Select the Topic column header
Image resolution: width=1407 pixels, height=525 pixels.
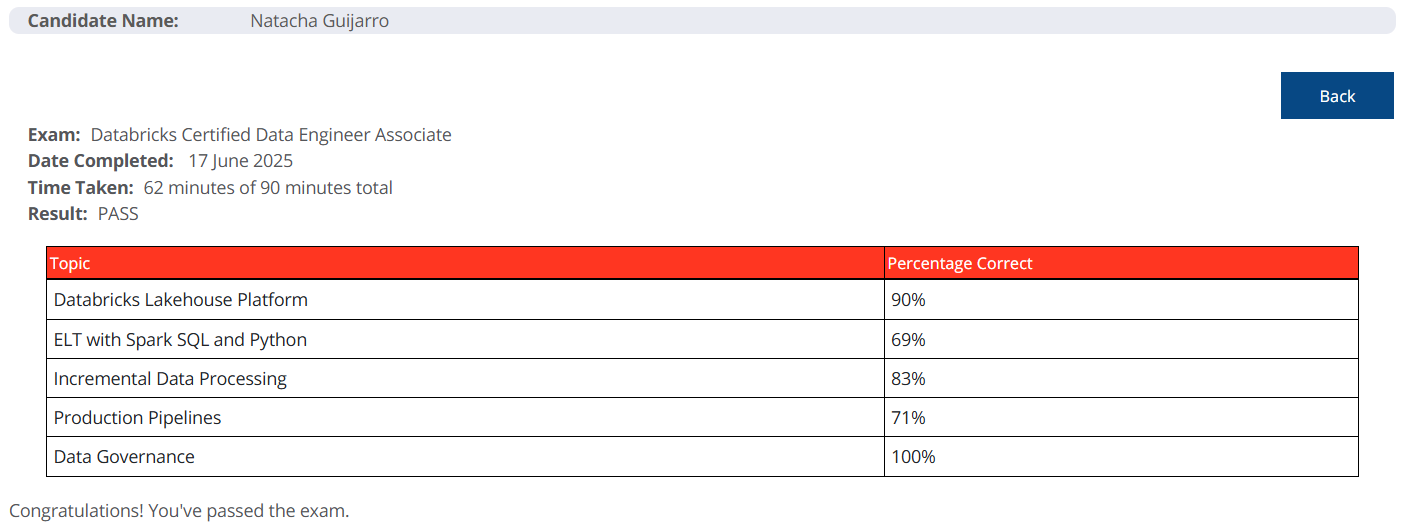click(465, 263)
